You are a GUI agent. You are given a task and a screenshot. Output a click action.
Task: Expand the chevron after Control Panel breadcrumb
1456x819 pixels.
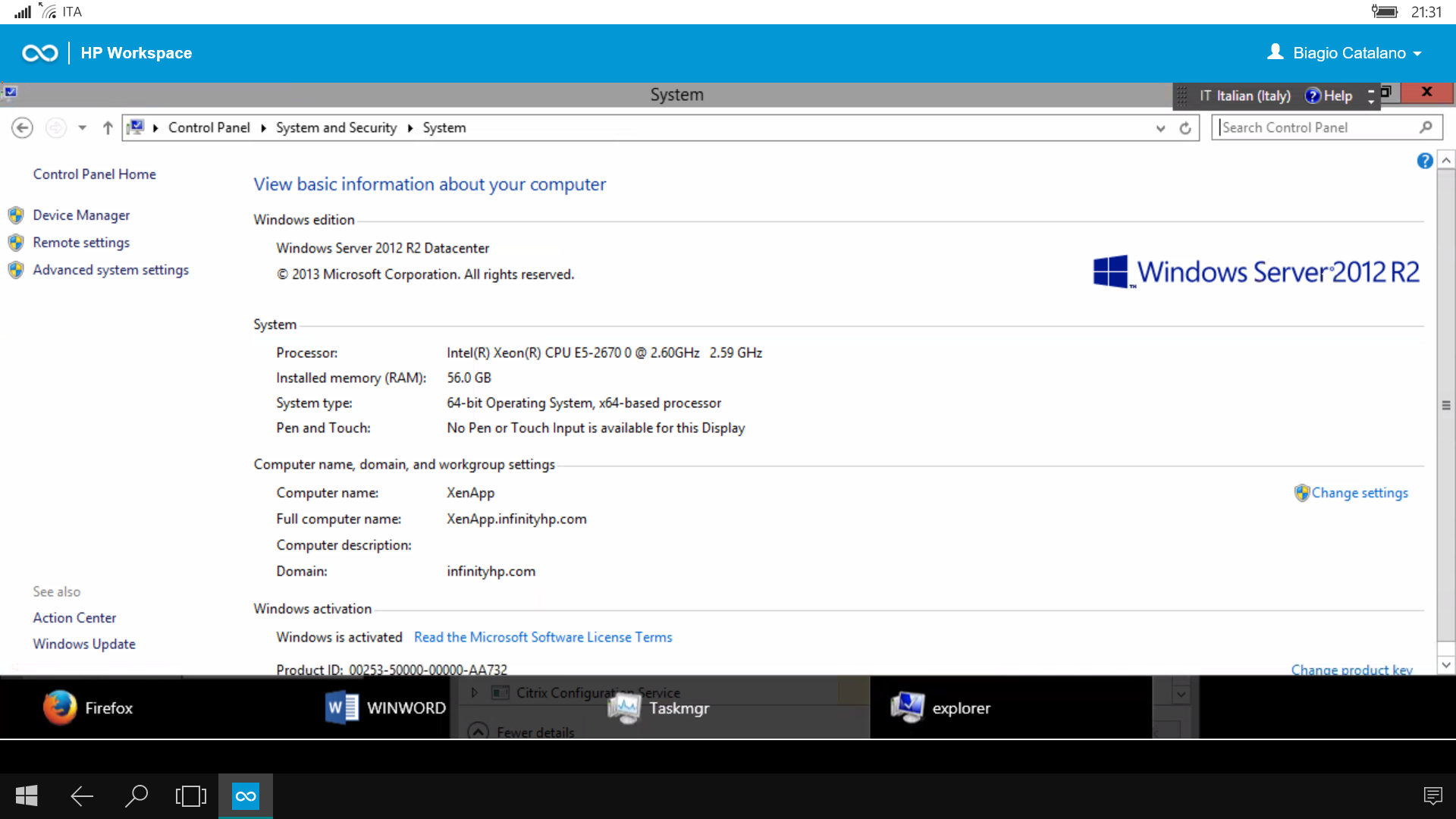click(263, 128)
